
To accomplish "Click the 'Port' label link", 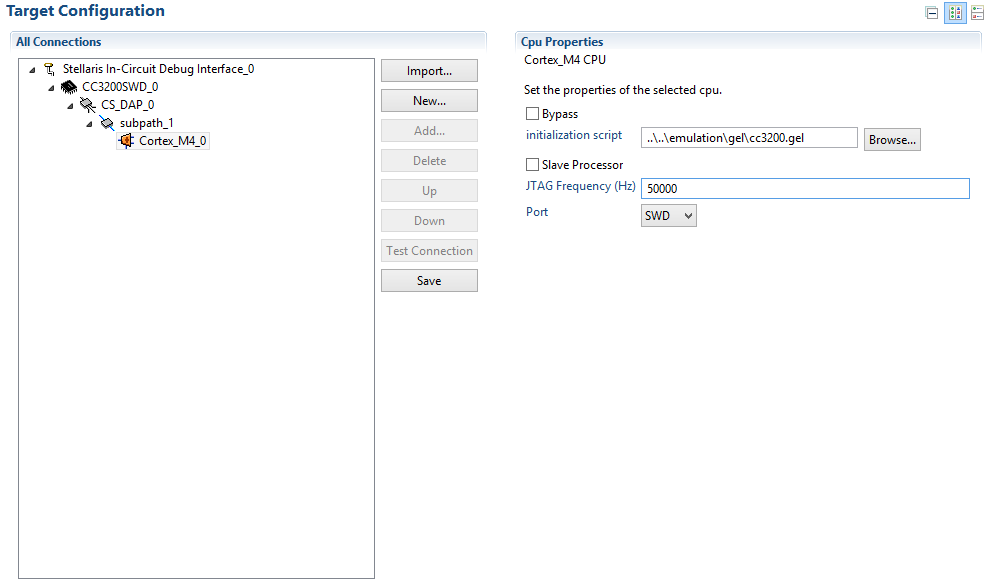I will (537, 212).
